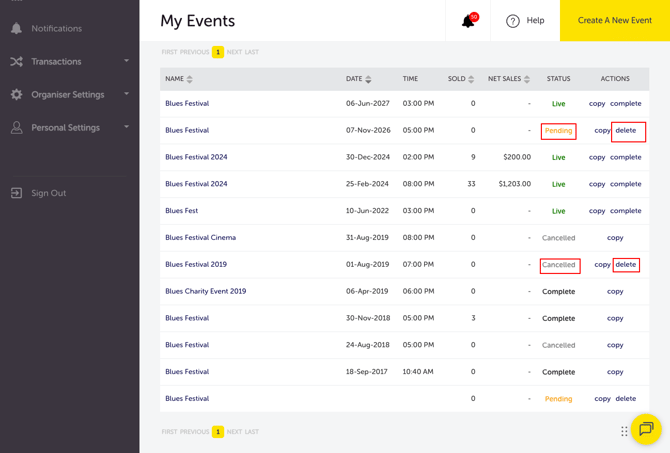Open Blues Festival event dated 24-Aug-2018

187,345
